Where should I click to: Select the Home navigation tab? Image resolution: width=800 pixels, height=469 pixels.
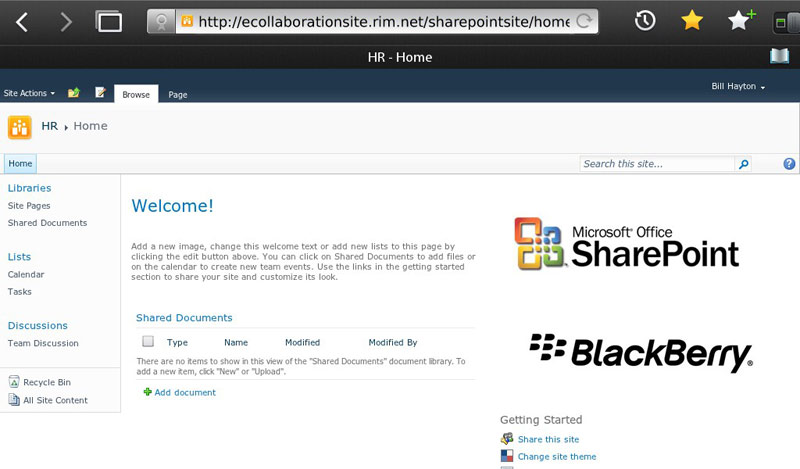point(20,163)
